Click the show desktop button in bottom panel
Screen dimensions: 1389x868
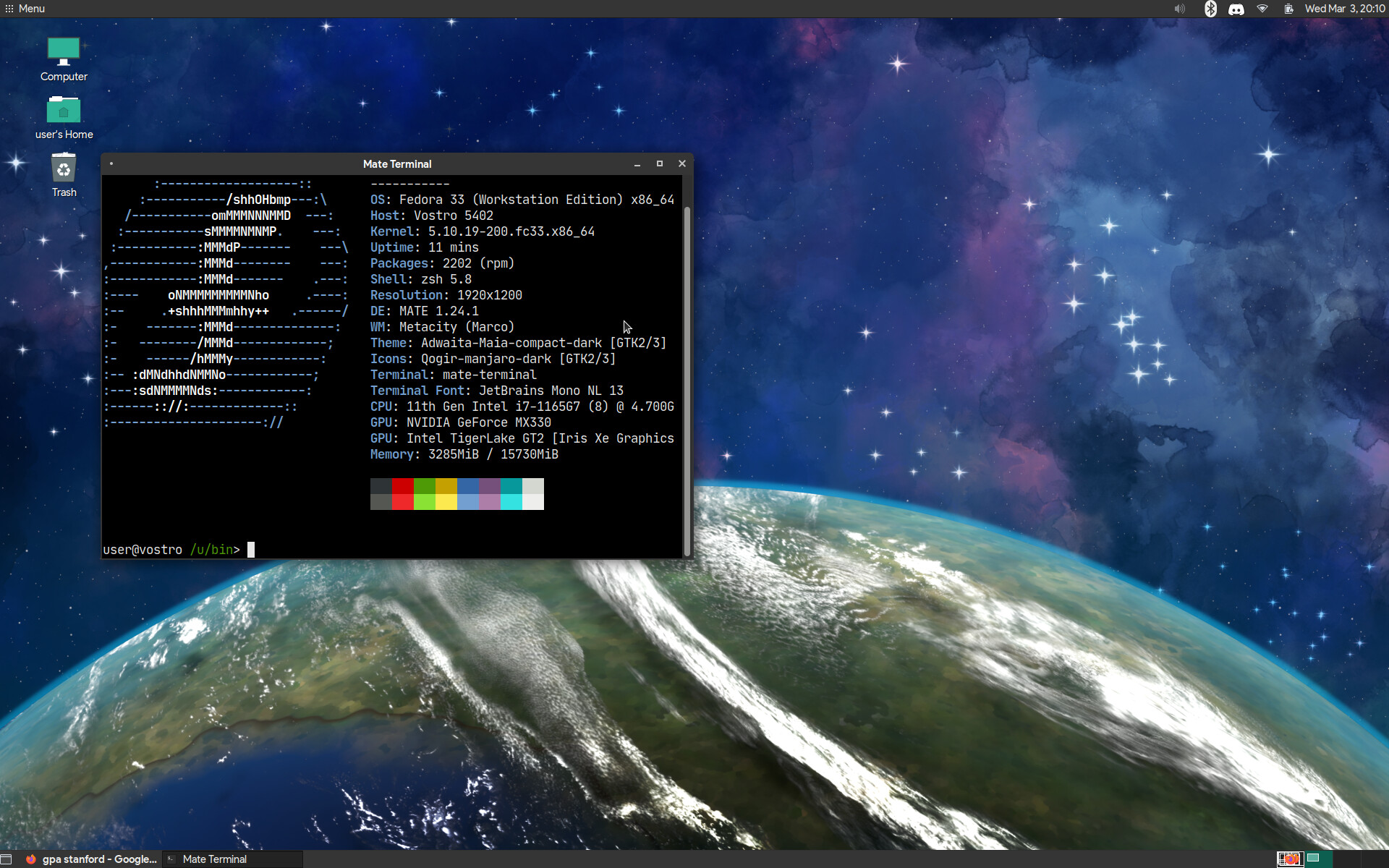7,859
